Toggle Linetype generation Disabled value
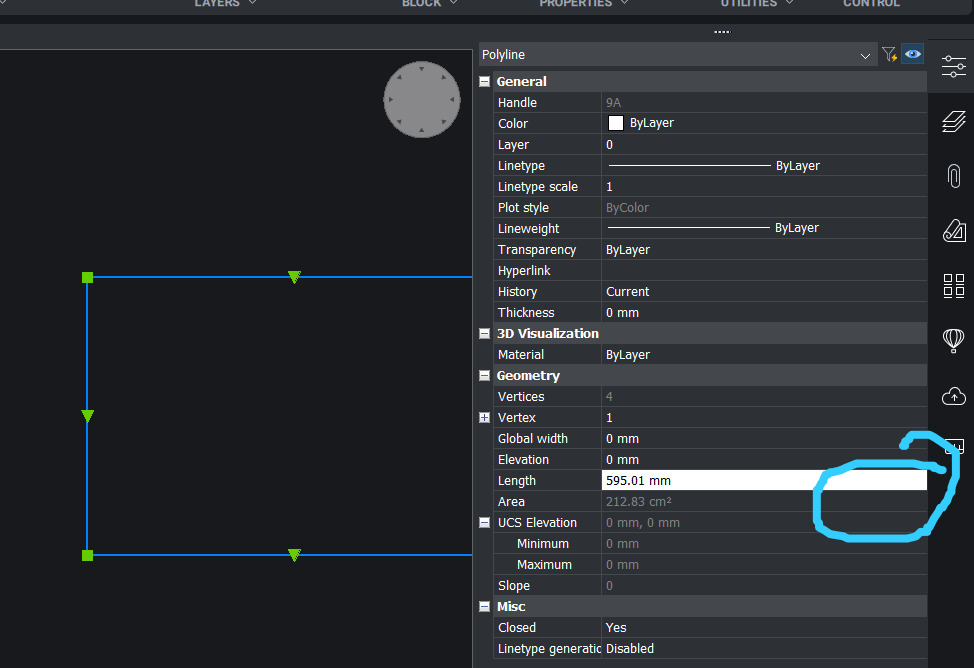Screen dimensions: 974x668 coord(630,649)
